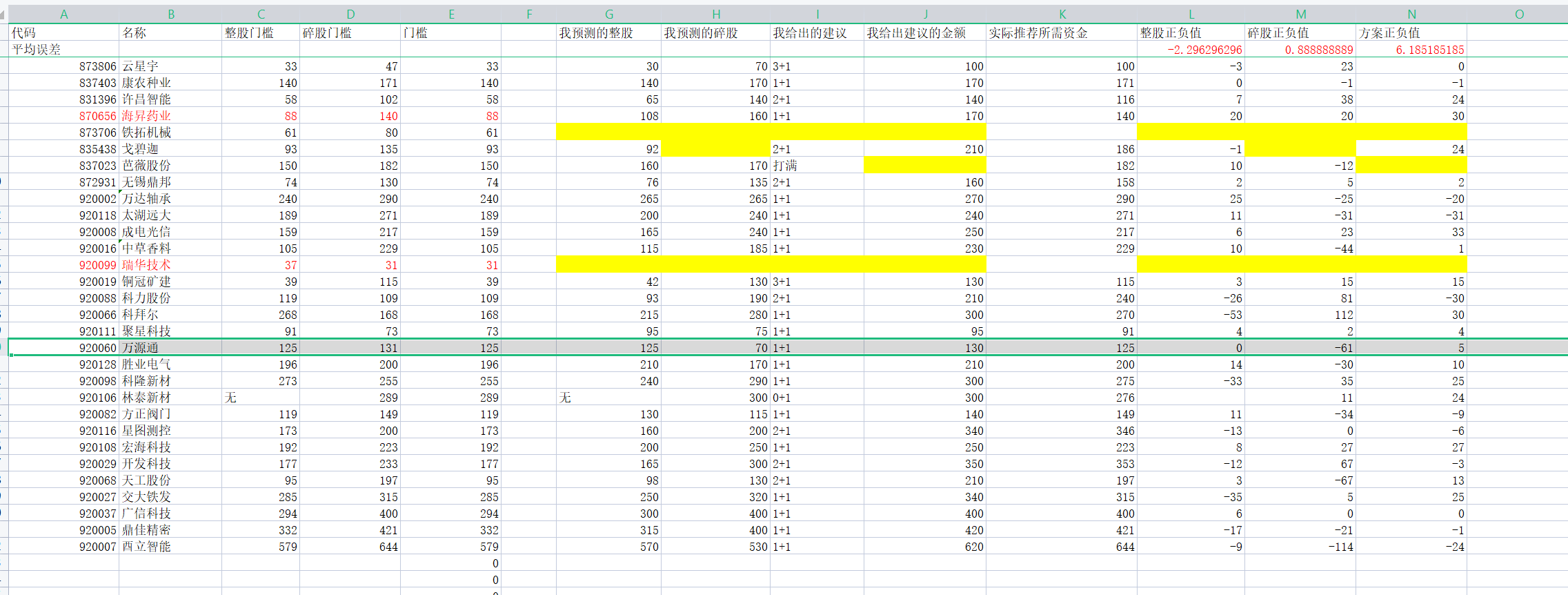This screenshot has width=1568, height=595.
Task: Click the name cell 成电光信
Action: pos(170,232)
